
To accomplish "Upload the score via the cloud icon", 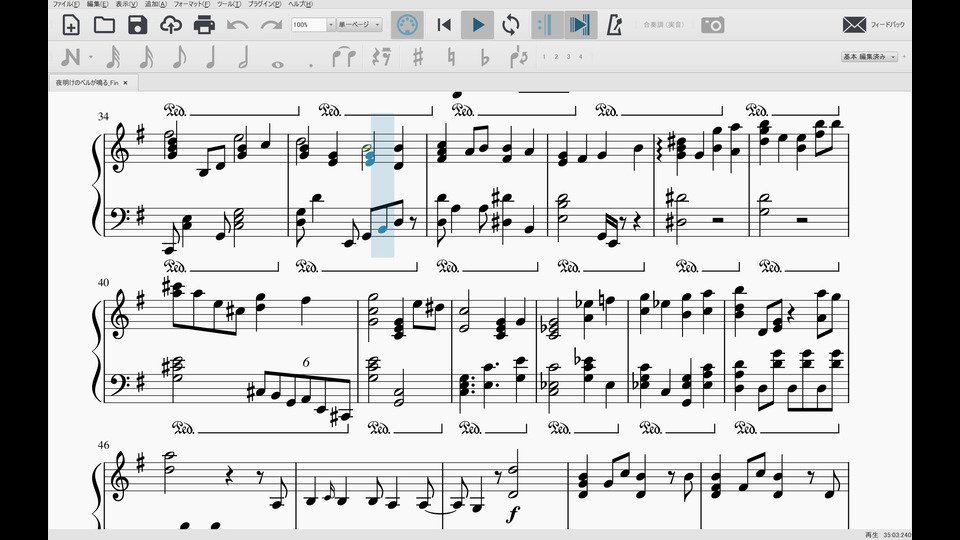I will (x=171, y=25).
